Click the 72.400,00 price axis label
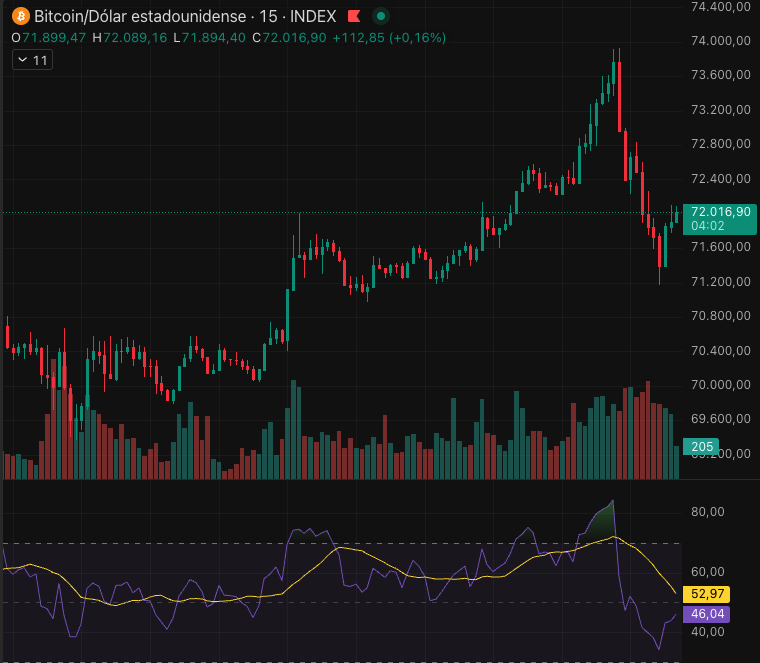The width and height of the screenshot is (760, 663). pos(720,179)
